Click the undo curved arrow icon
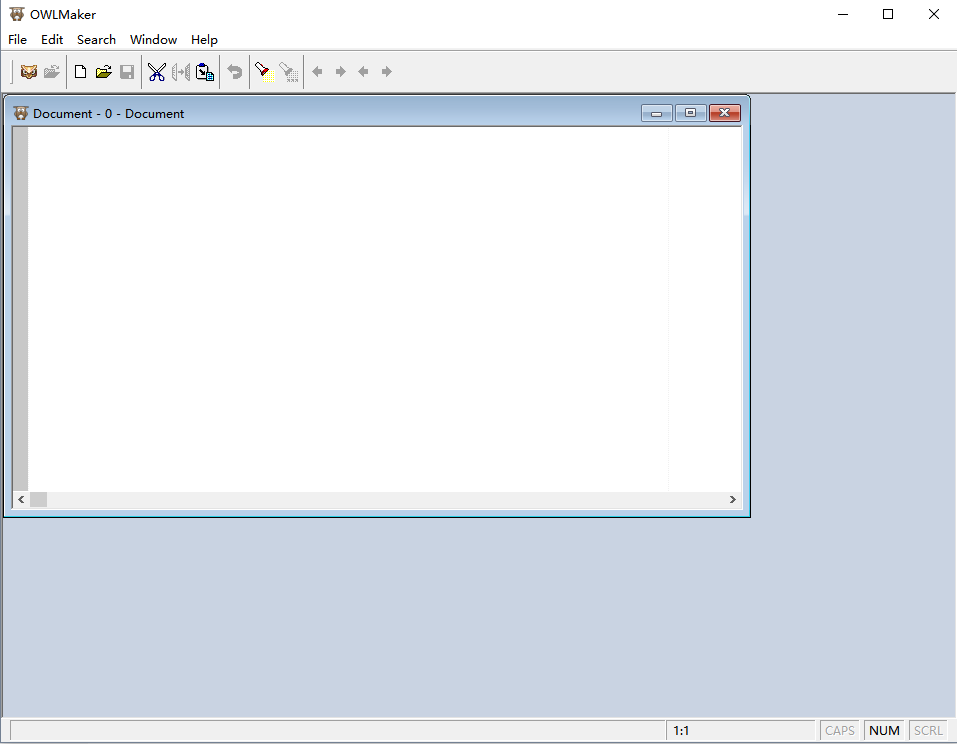This screenshot has height=744, width=957. 234,72
